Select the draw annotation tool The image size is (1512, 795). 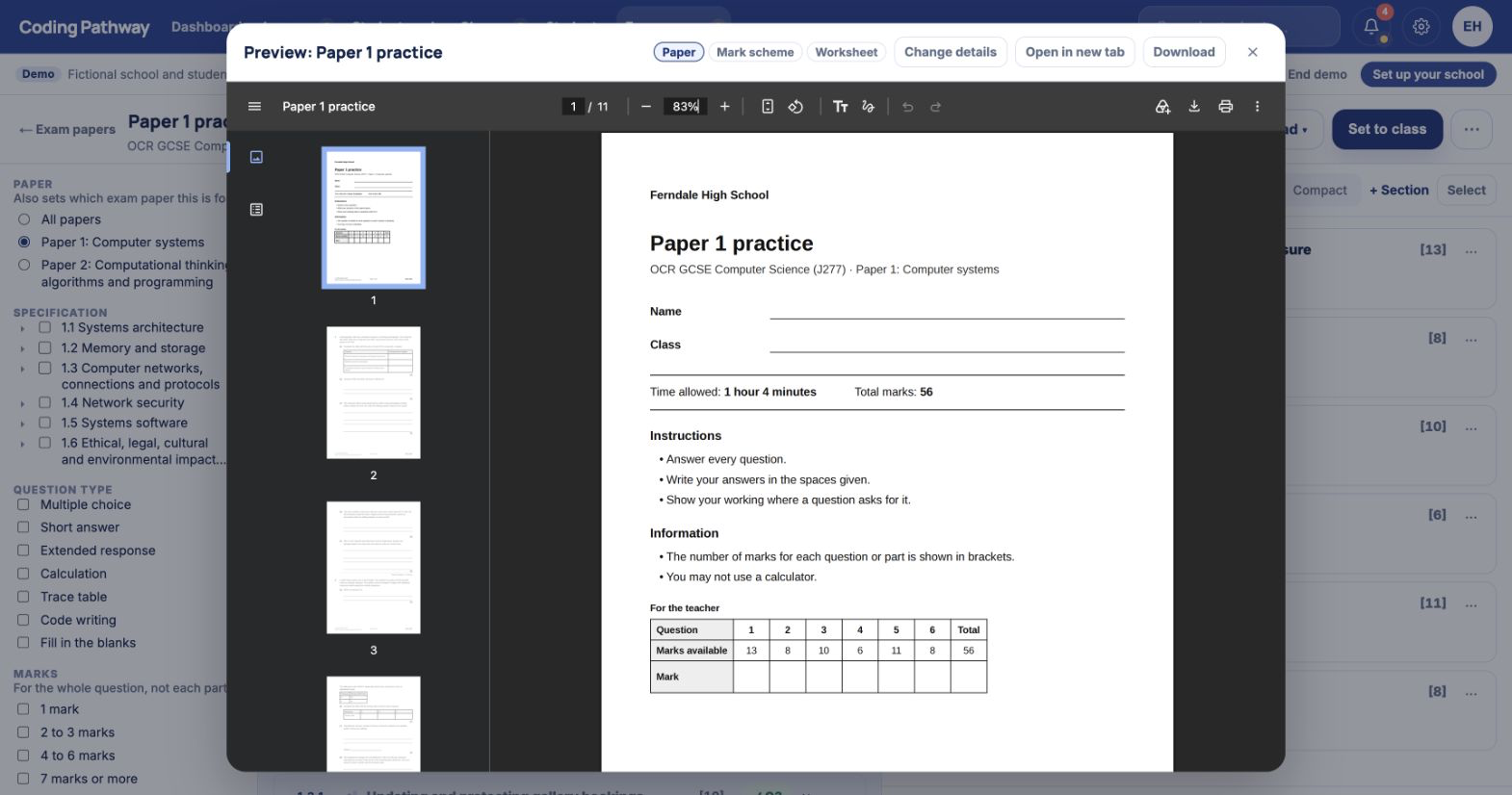[x=868, y=107]
